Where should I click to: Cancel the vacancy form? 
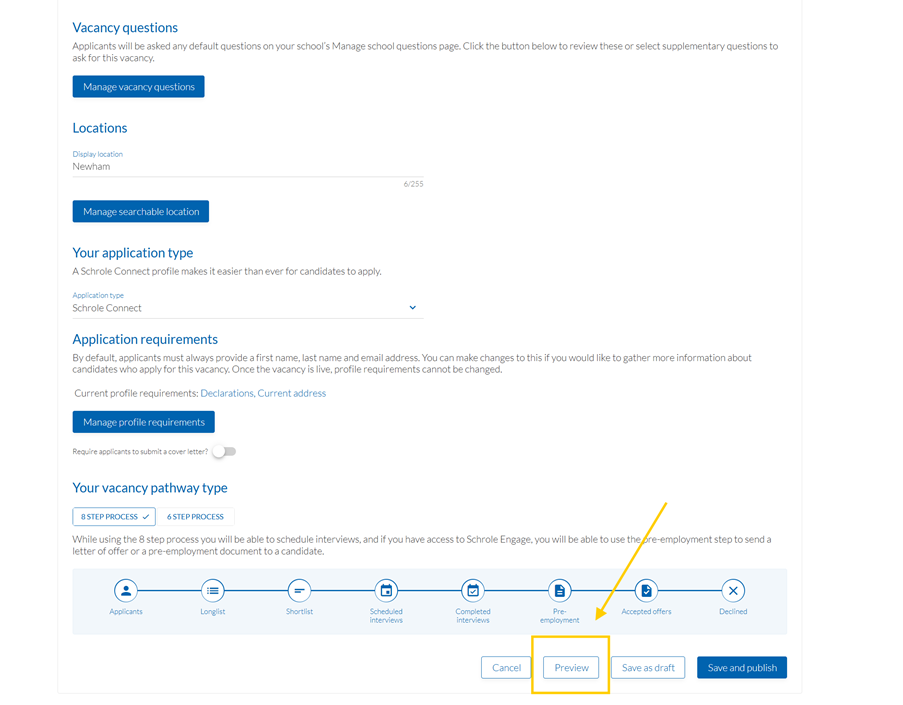point(506,668)
